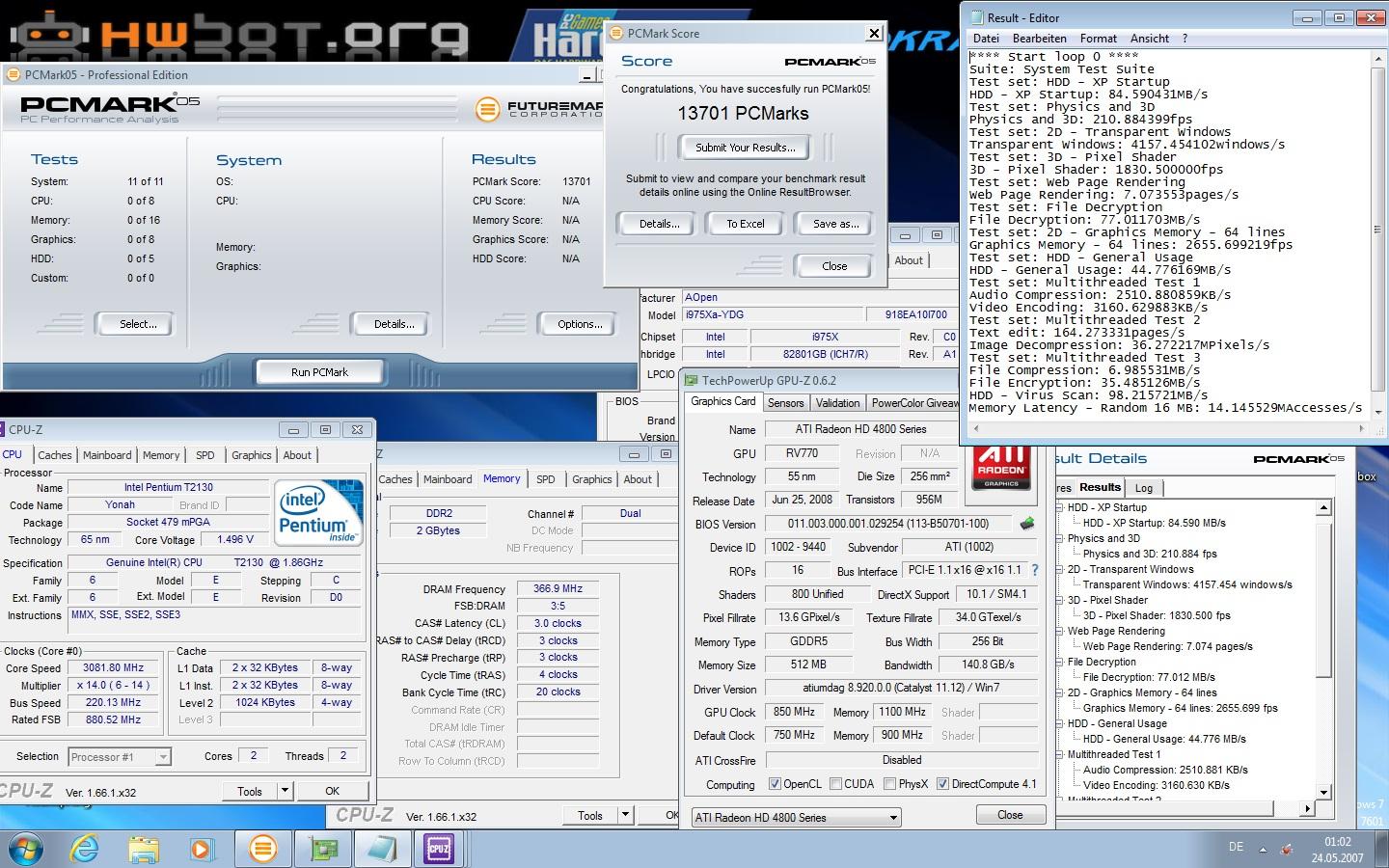The image size is (1389, 868).
Task: Launch Internet Explorer from the taskbar
Action: (x=85, y=849)
